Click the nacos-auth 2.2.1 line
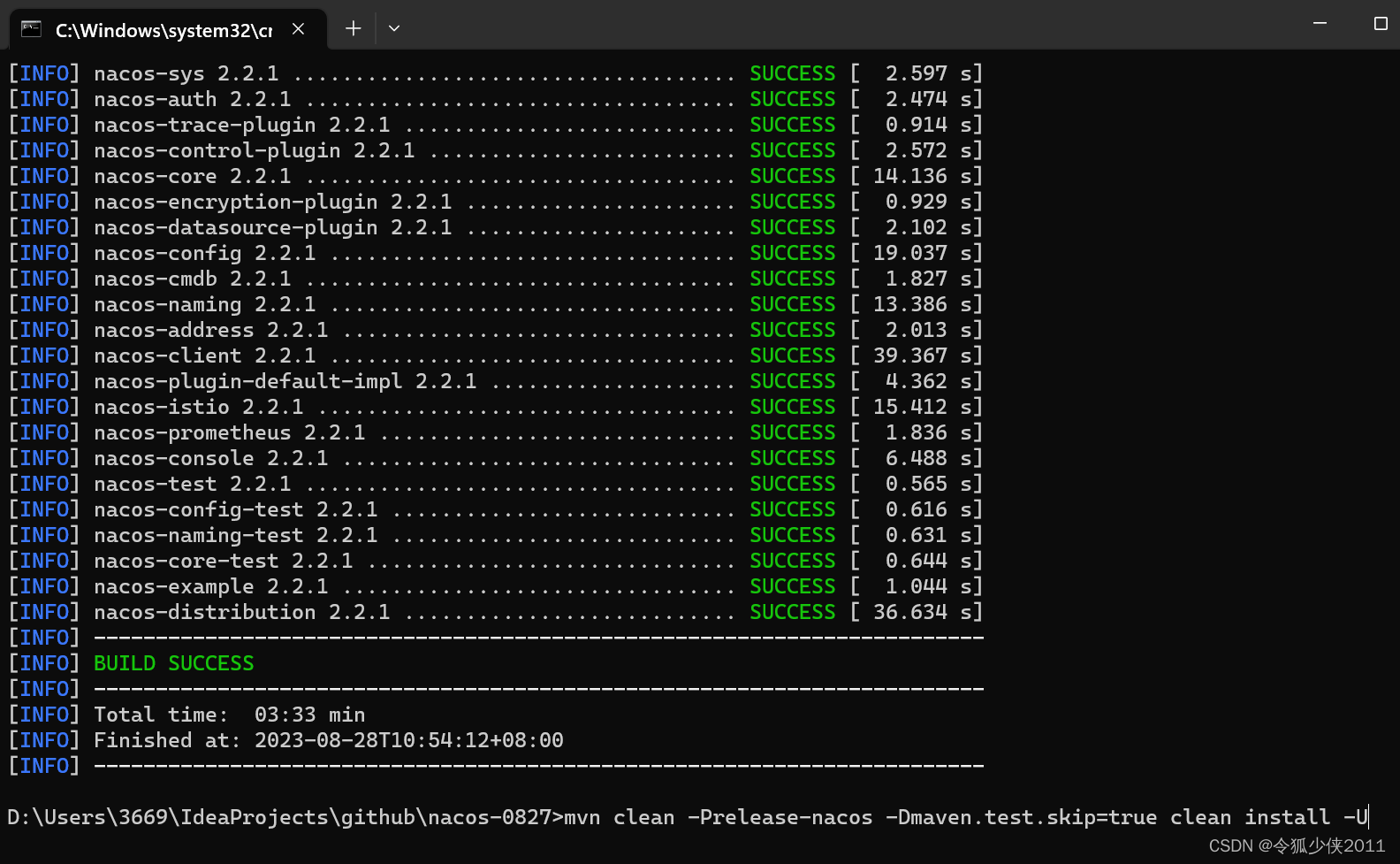 (x=495, y=99)
